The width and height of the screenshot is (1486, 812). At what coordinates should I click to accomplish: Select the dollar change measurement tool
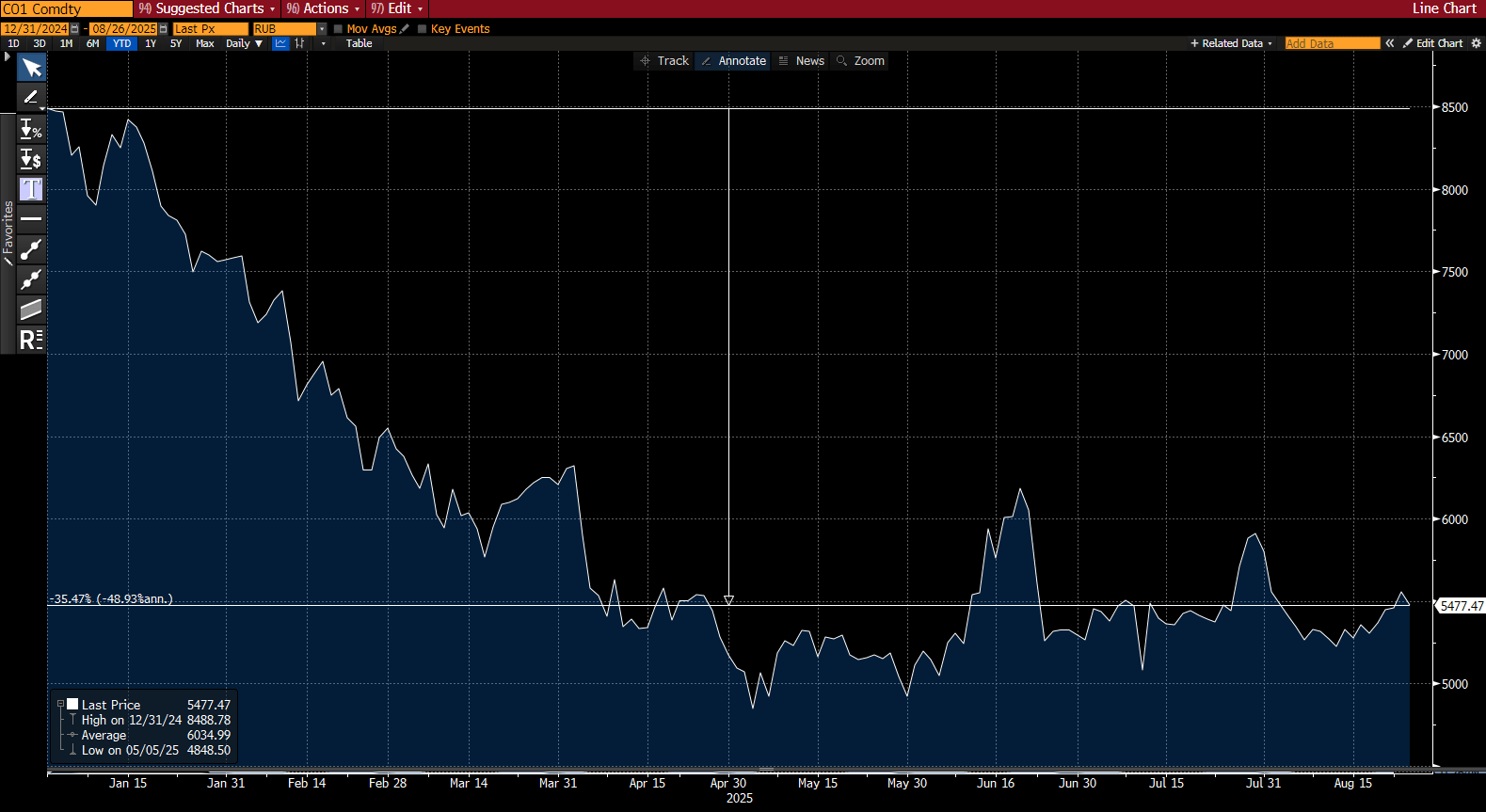(x=31, y=159)
